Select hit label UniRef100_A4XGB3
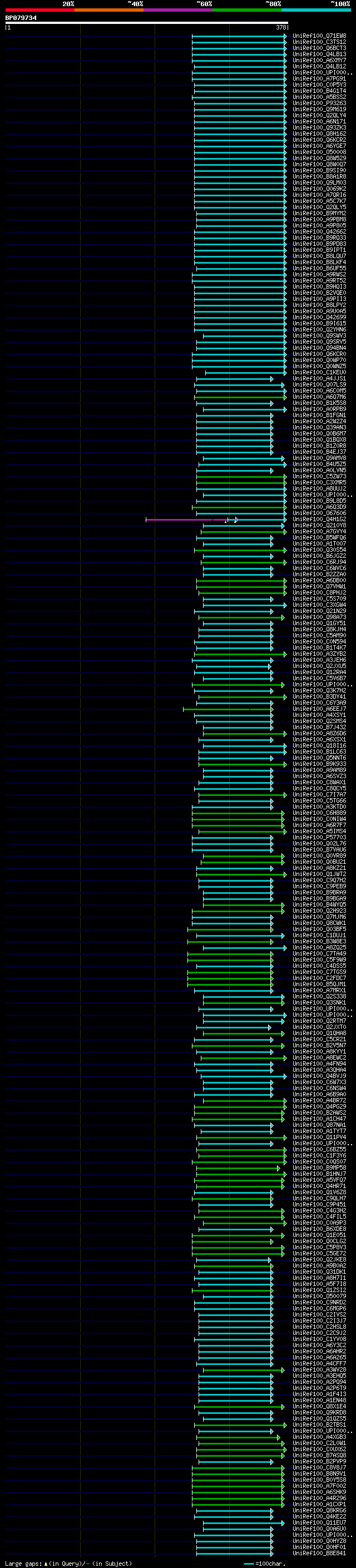Viewport: 356px width, 1568px height. tap(319, 1437)
